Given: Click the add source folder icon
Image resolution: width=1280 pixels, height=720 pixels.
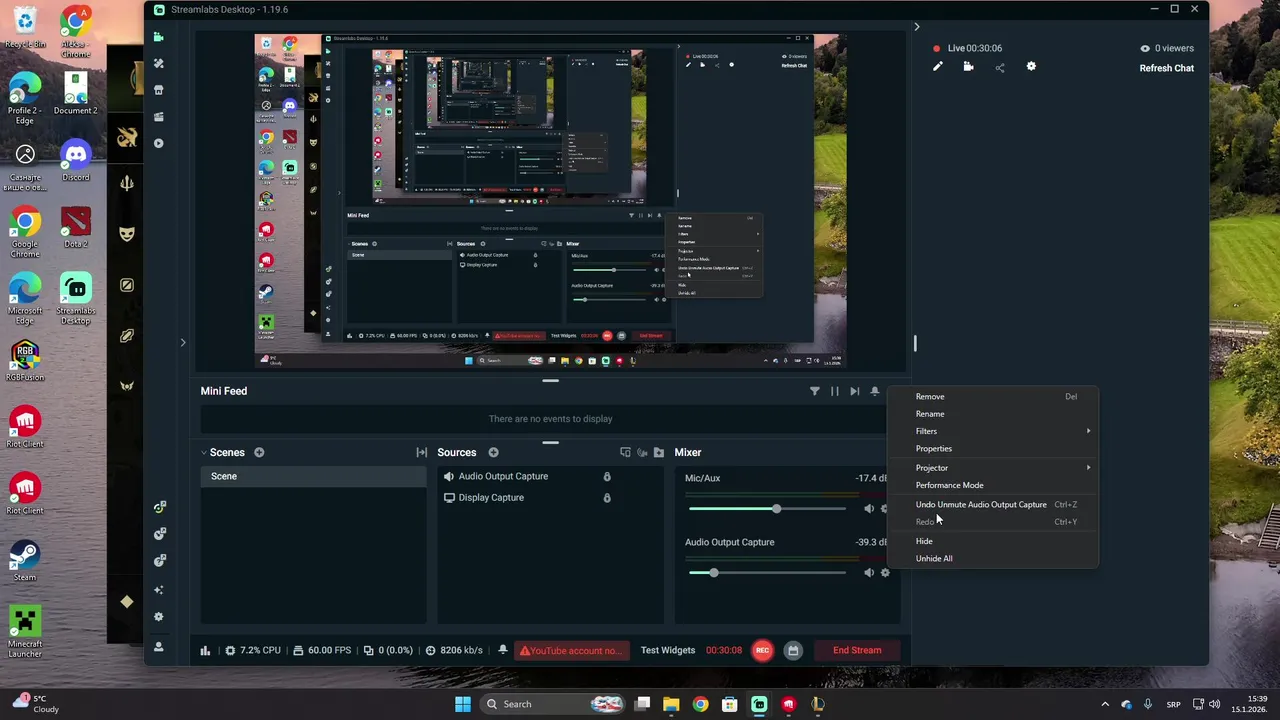Looking at the screenshot, I should pos(659,453).
